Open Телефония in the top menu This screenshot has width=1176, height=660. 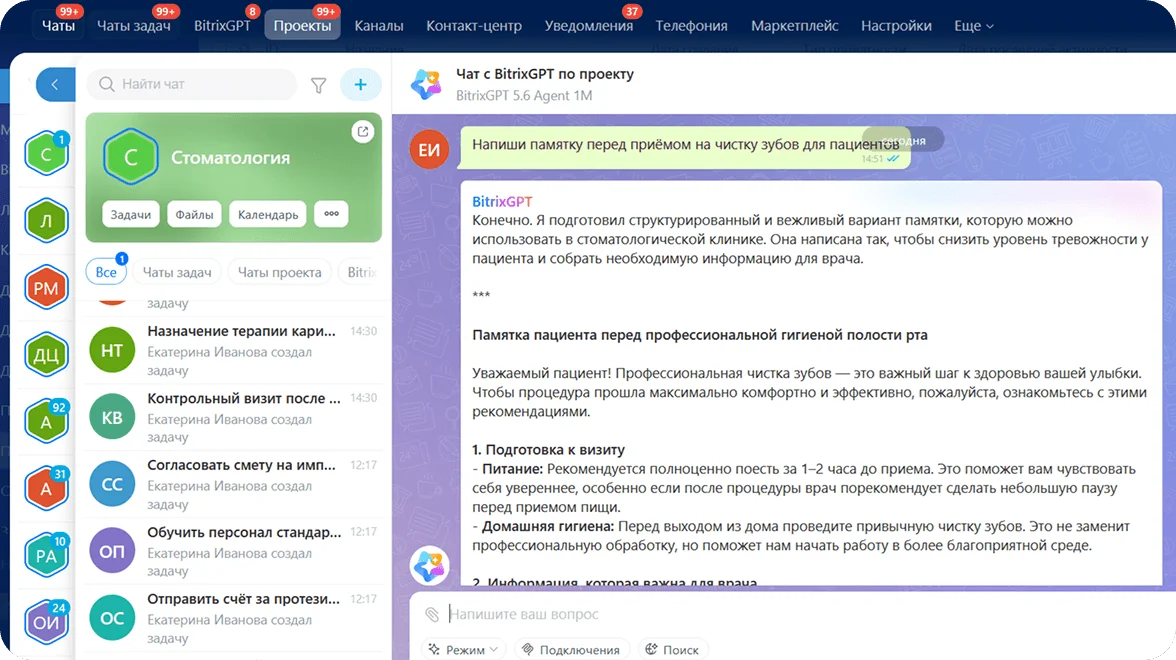692,26
